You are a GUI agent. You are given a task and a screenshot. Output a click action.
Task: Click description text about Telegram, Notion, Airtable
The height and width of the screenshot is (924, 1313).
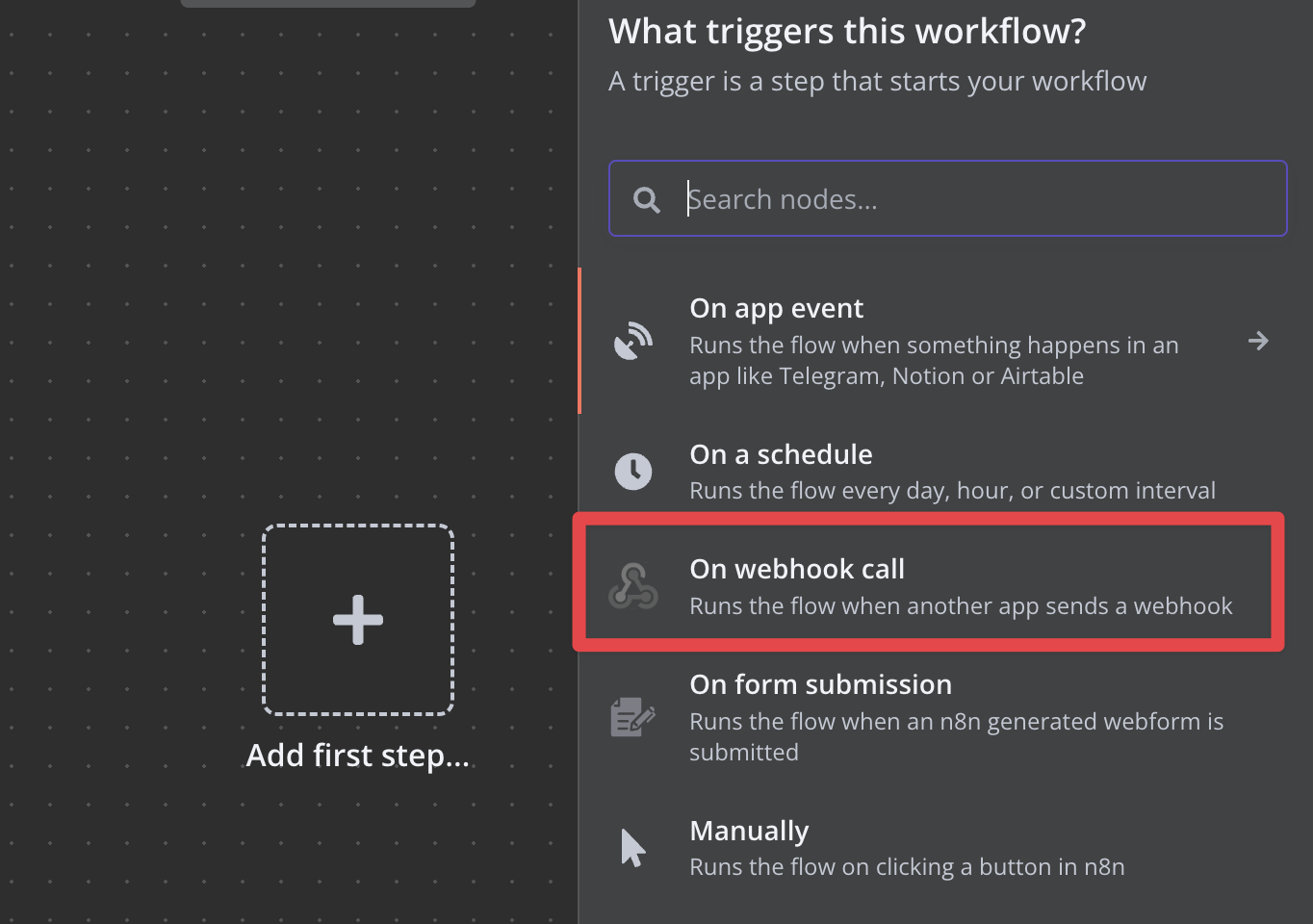coord(933,361)
